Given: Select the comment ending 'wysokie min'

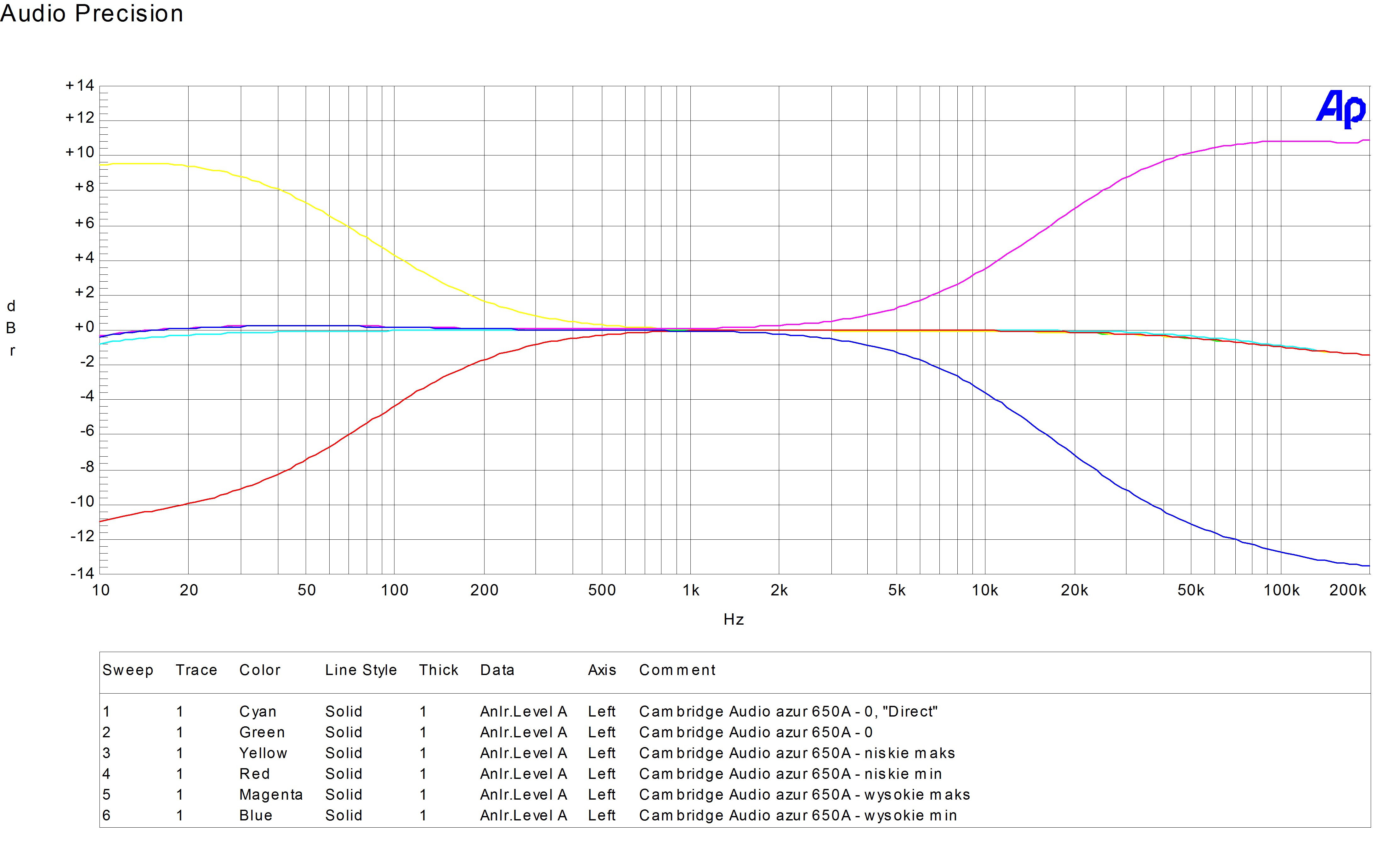Looking at the screenshot, I should [798, 815].
